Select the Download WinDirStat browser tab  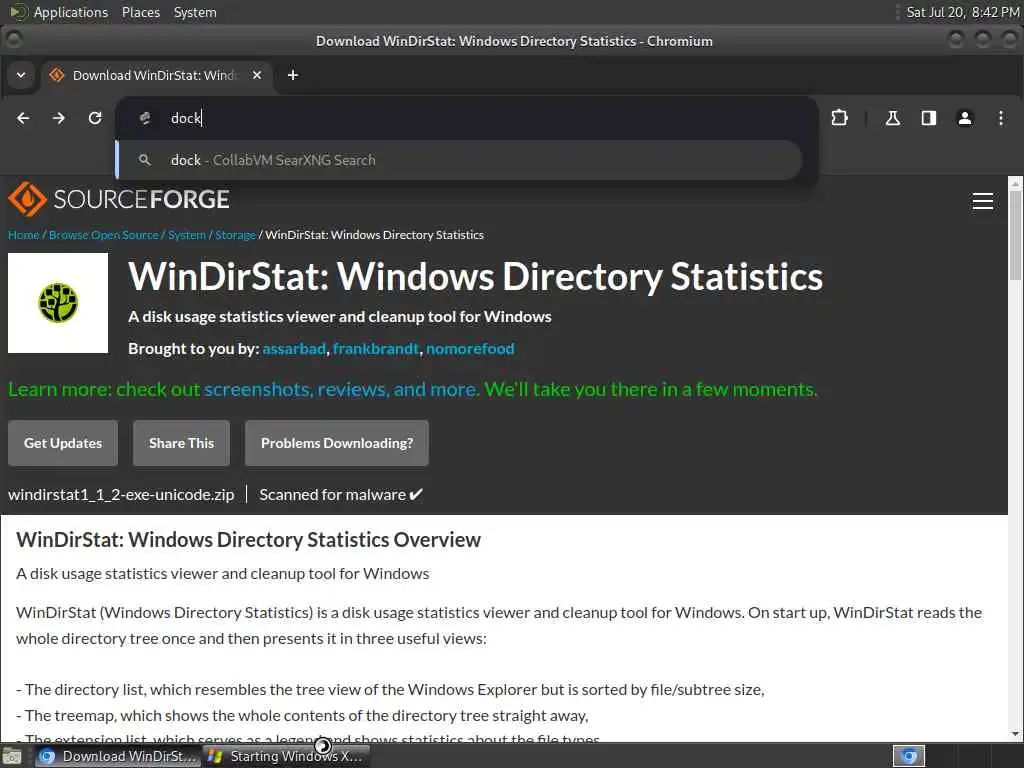point(155,76)
